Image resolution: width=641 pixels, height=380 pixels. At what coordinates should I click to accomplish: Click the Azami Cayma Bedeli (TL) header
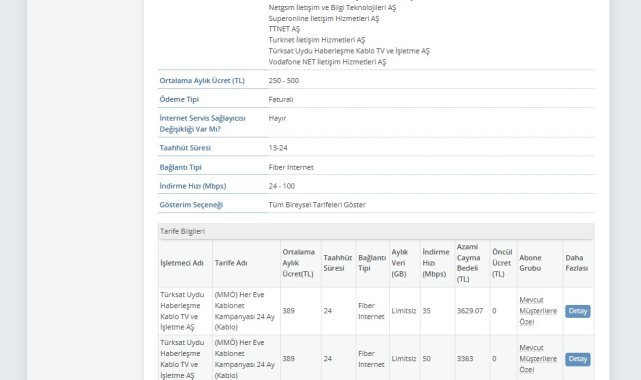coord(468,263)
